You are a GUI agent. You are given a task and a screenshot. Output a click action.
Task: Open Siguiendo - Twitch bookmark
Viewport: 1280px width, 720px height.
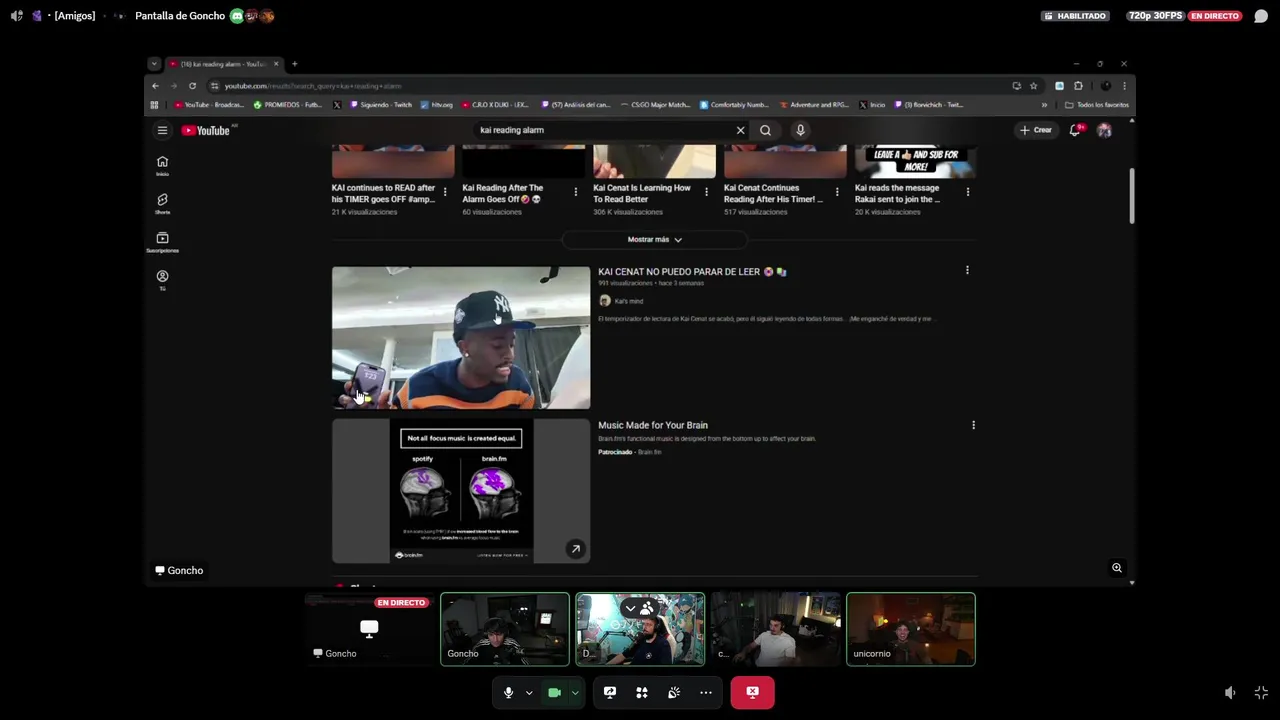[379, 105]
